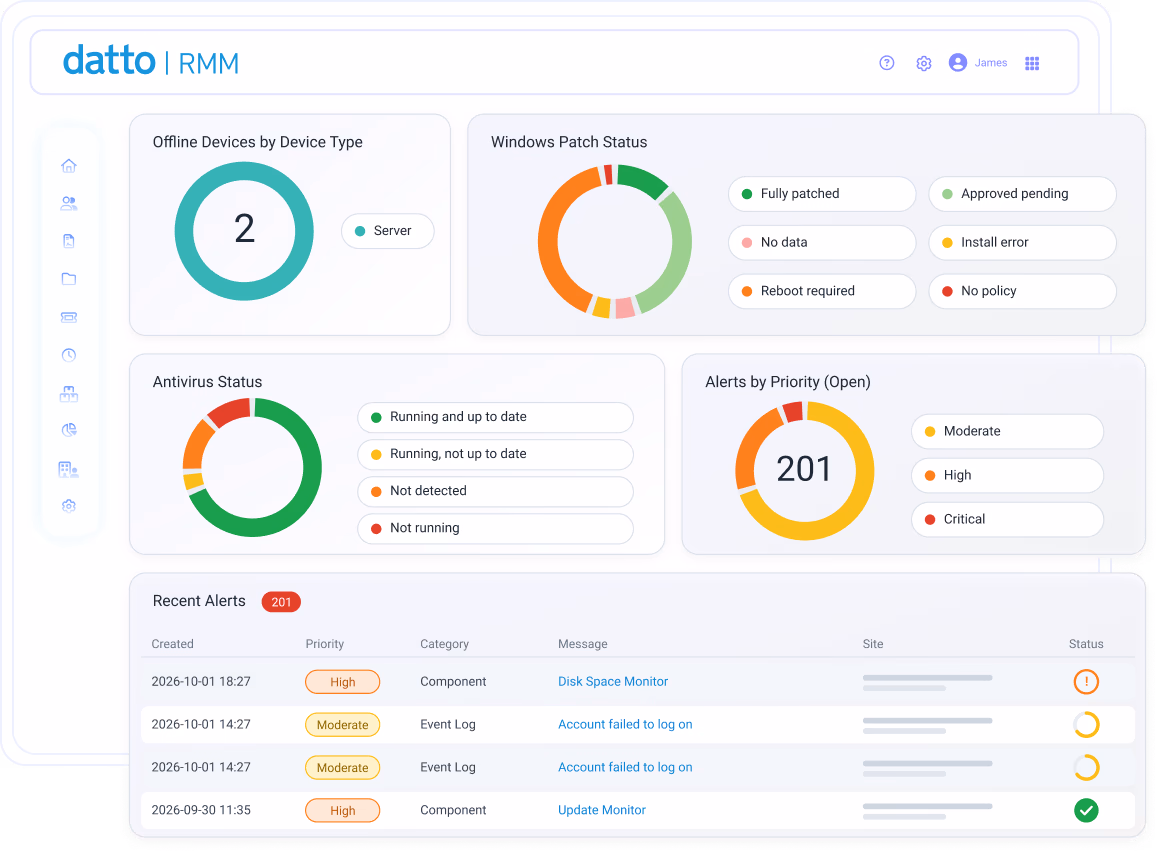Toggle the No policy legend item

[1022, 291]
